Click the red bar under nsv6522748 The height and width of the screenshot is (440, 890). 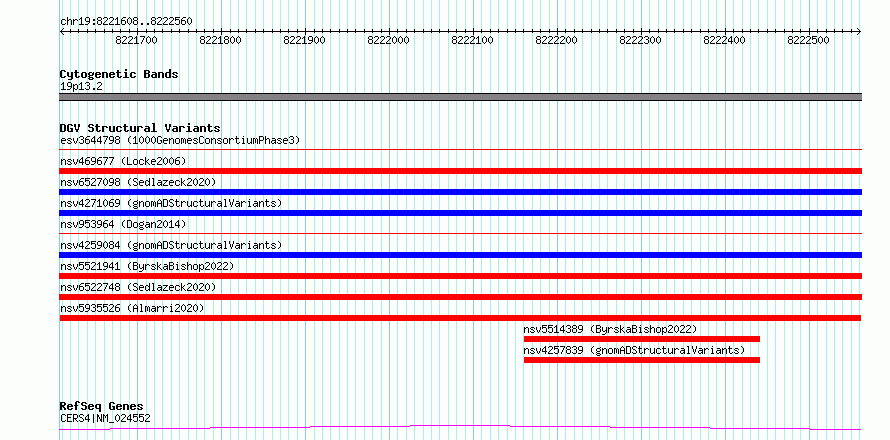point(461,297)
